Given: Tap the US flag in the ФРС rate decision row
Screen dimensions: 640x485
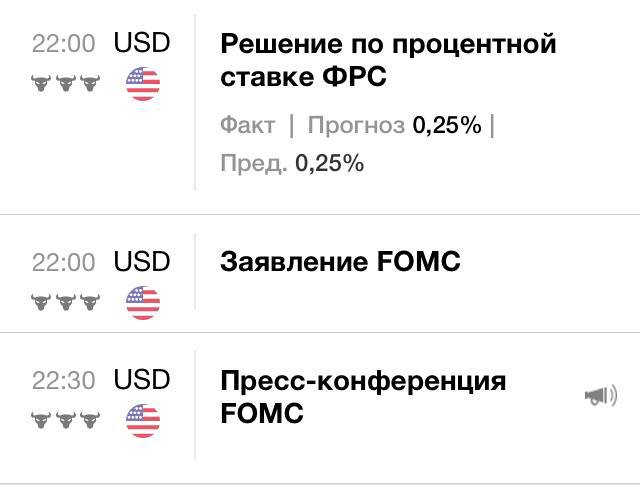Looking at the screenshot, I should click(x=143, y=84).
